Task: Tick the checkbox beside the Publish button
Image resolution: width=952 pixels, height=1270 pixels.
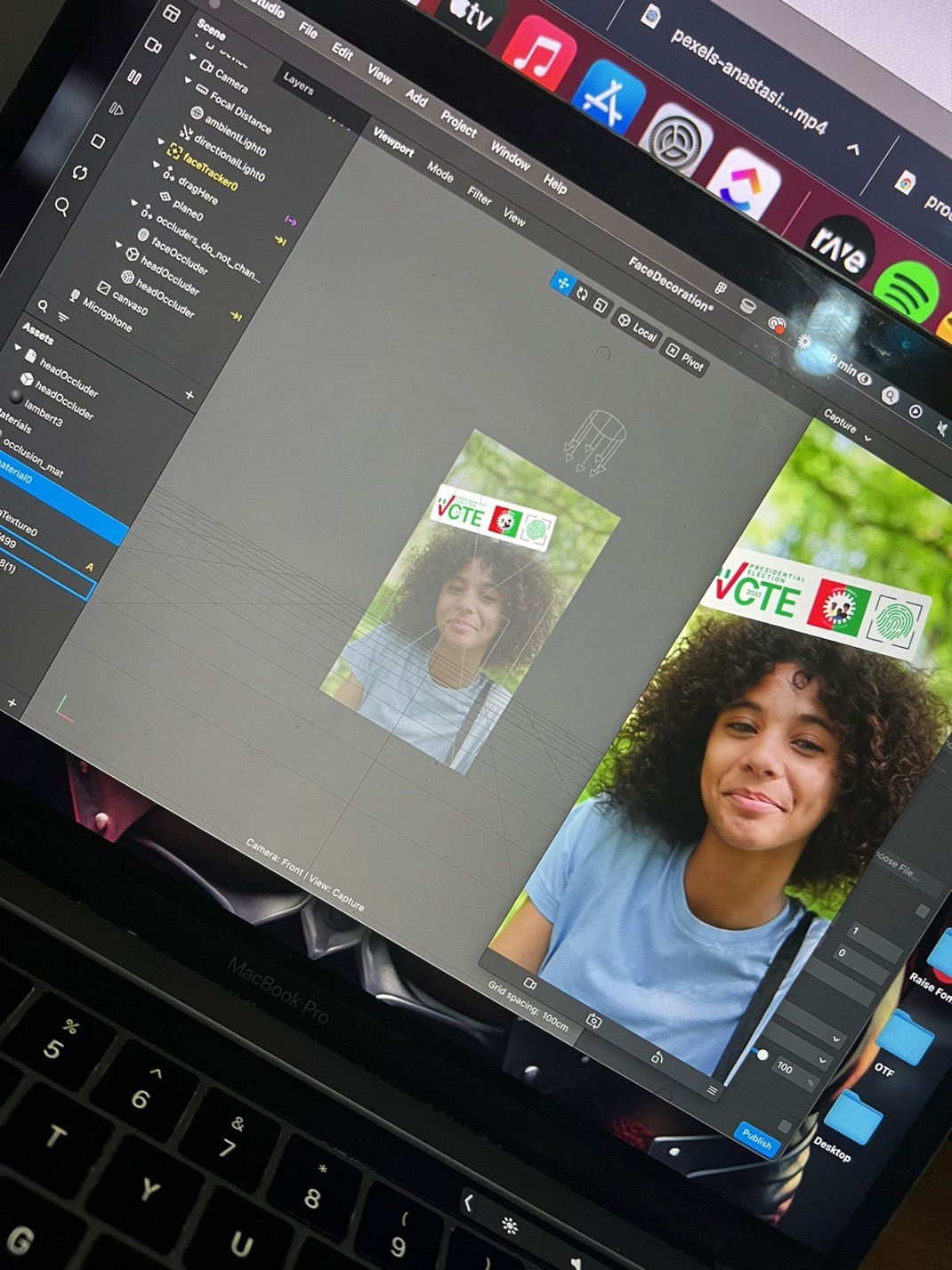Action: point(785,1127)
